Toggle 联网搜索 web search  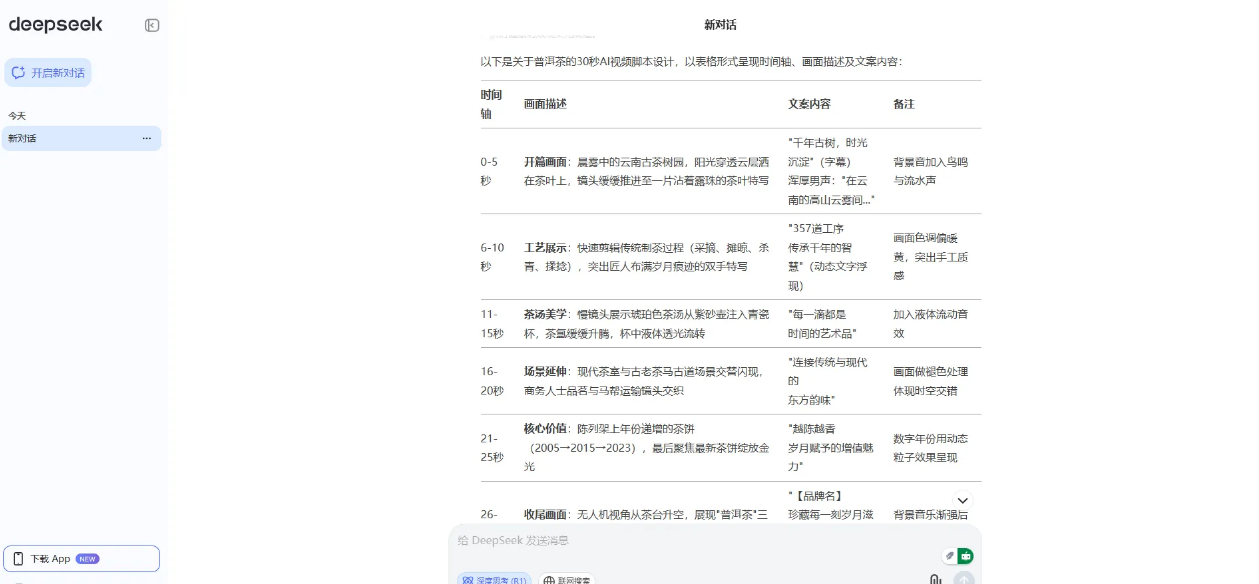point(566,579)
